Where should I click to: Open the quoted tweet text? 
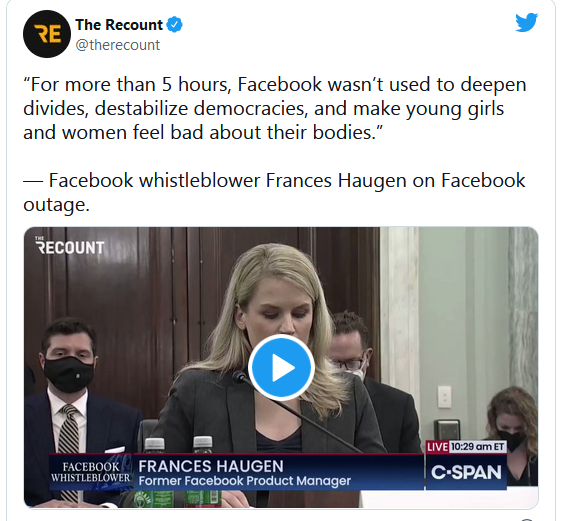pyautogui.click(x=275, y=108)
